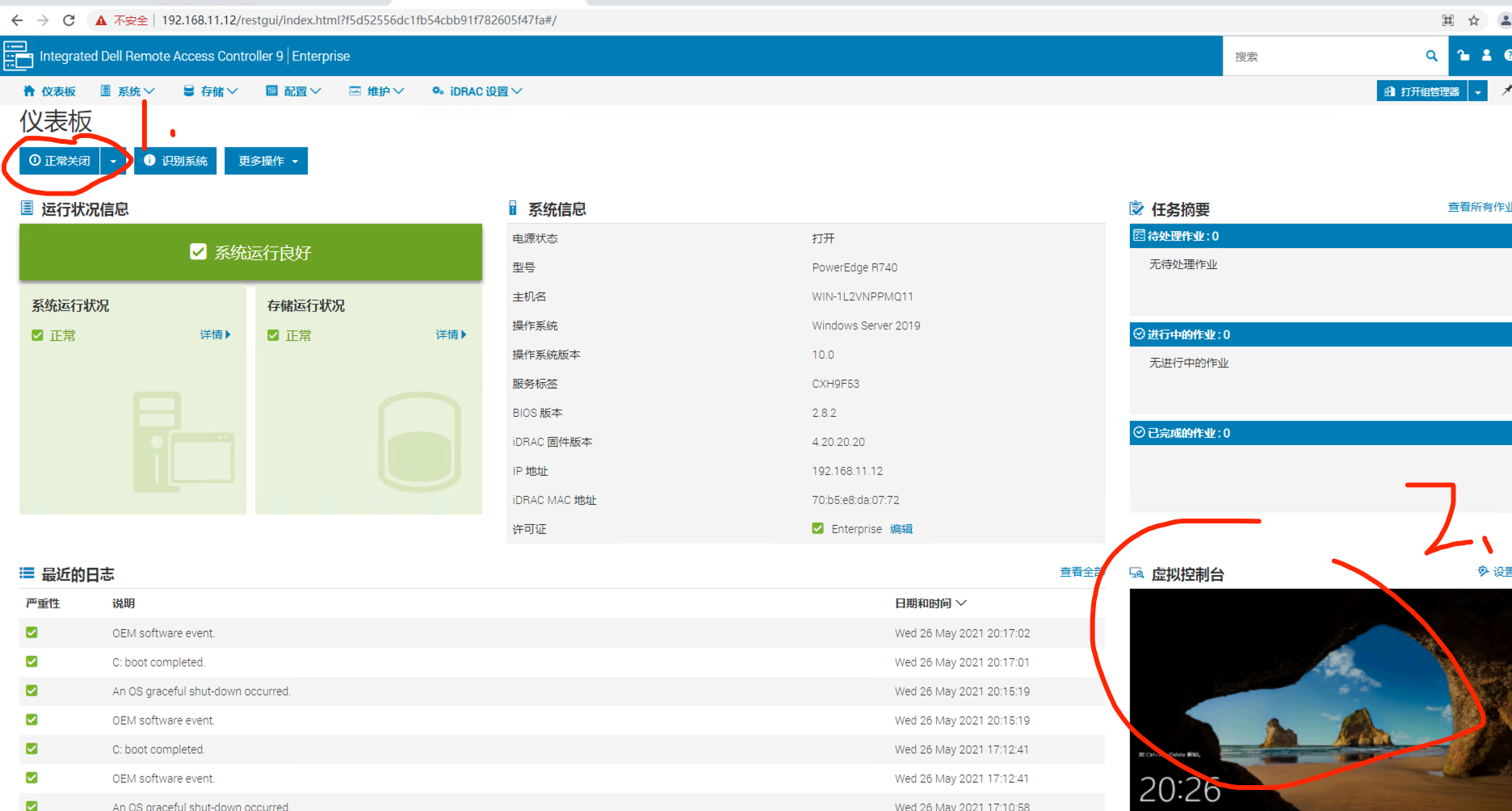The width and height of the screenshot is (1512, 811).
Task: Click the in-progress jobs check icon
Action: 1139,334
